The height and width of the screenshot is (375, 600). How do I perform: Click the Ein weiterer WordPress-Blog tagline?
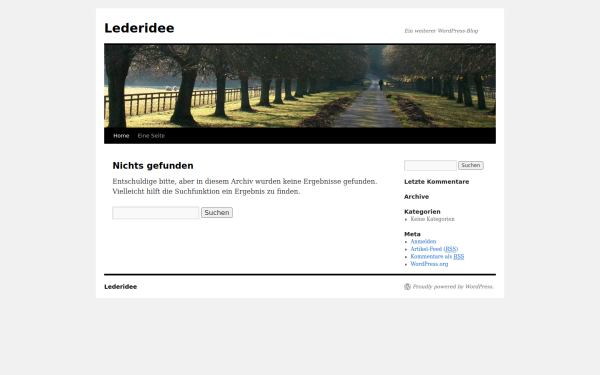tap(441, 31)
